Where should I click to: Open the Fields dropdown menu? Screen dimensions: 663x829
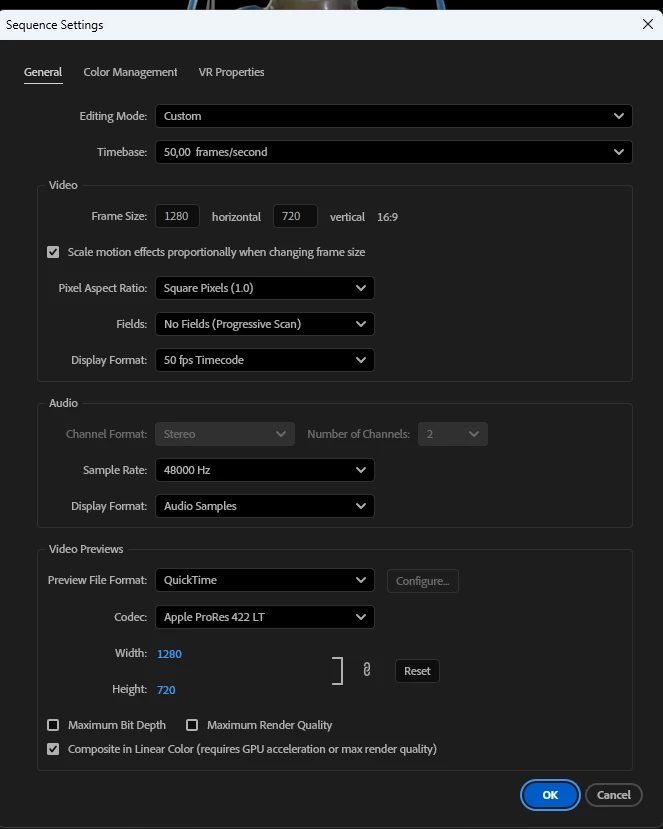(264, 324)
